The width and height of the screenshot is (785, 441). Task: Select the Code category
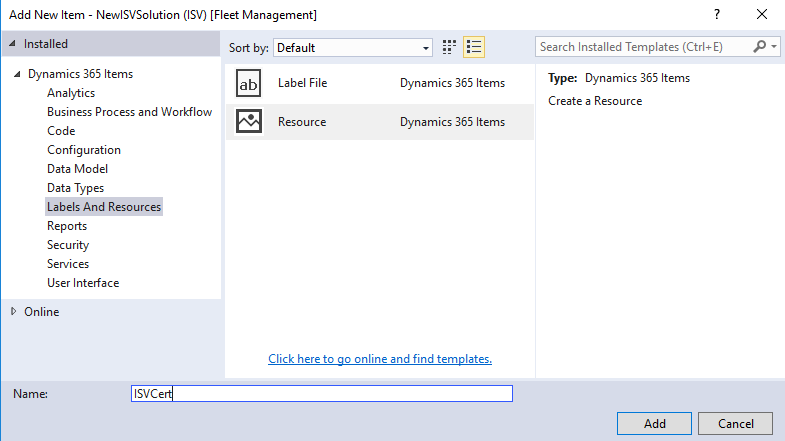click(61, 131)
